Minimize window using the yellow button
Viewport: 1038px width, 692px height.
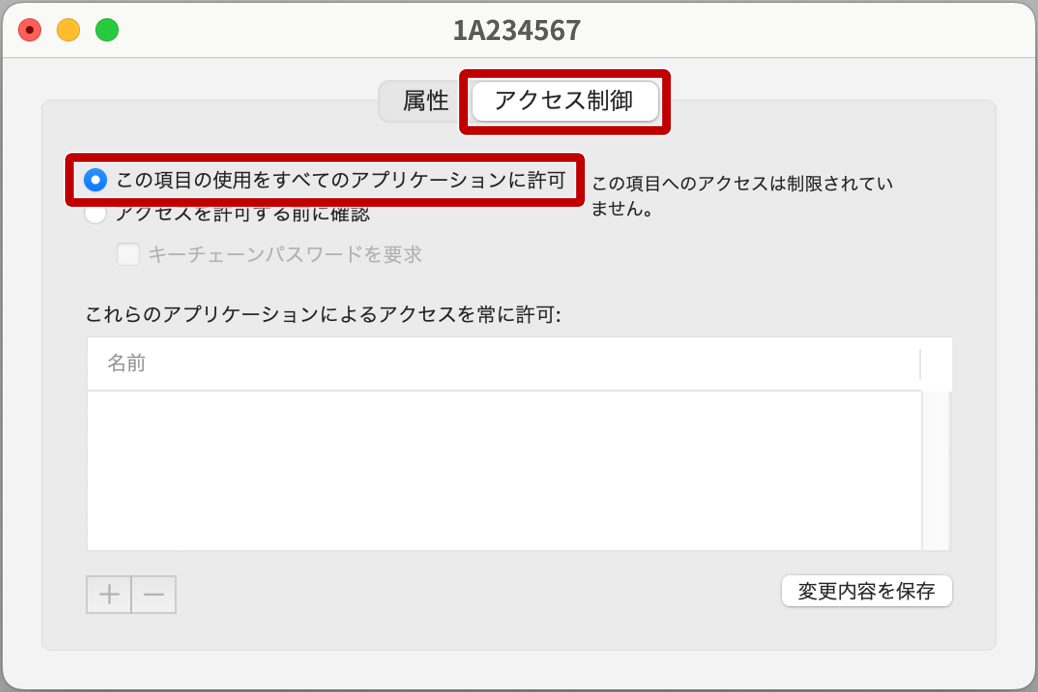pyautogui.click(x=68, y=30)
